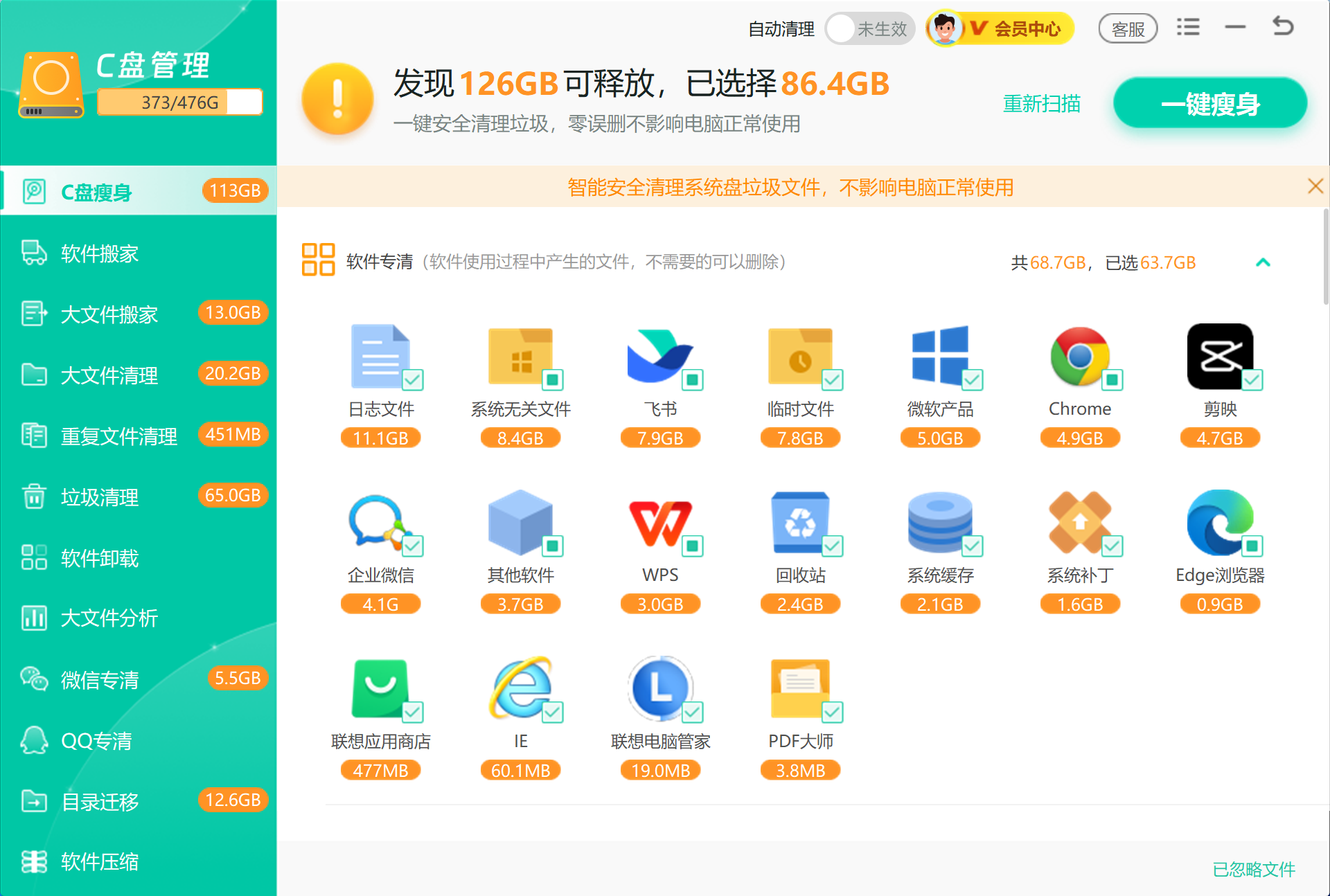Click the member avatar icon
The height and width of the screenshot is (896, 1330).
(x=945, y=28)
